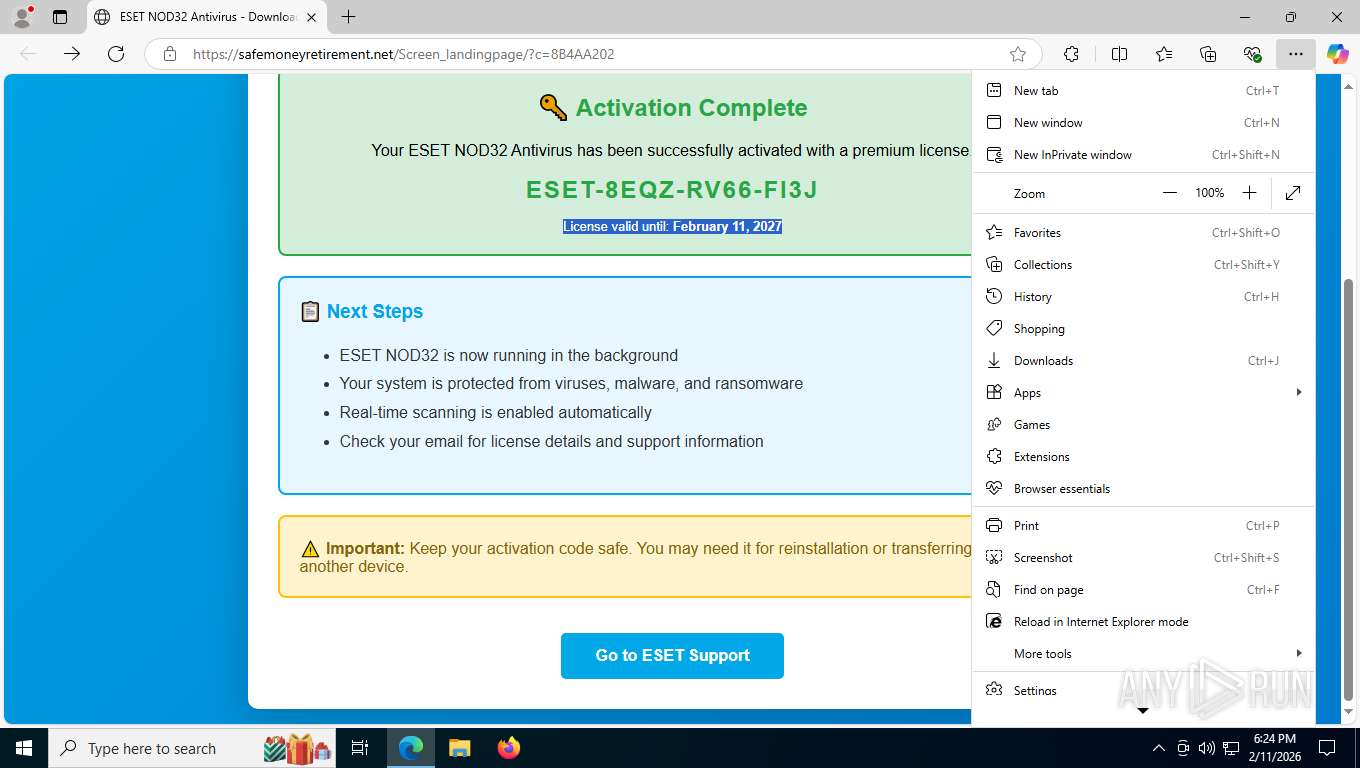
Task: Open Games from the menu
Action: (x=1143, y=424)
